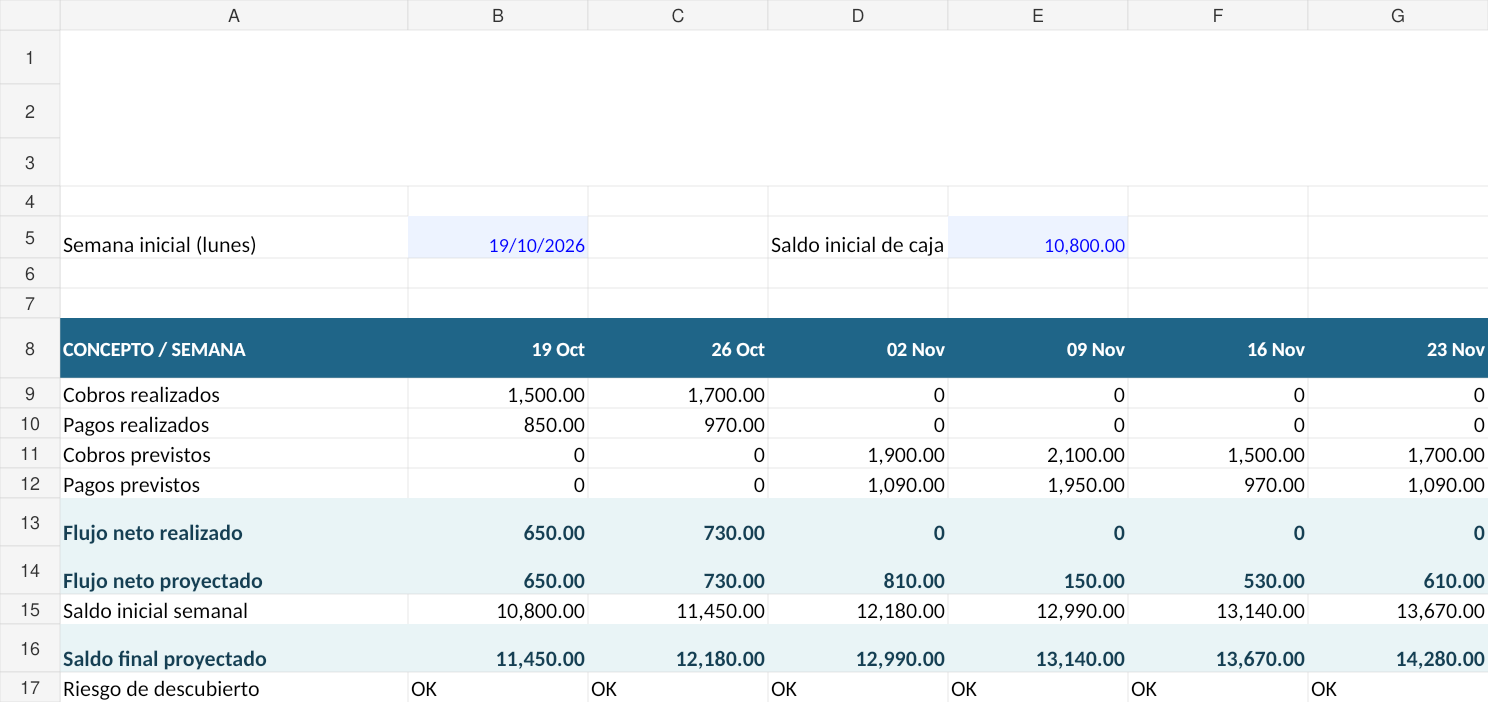The height and width of the screenshot is (702, 1488).
Task: Click the '26 Oct' week header
Action: coord(678,348)
